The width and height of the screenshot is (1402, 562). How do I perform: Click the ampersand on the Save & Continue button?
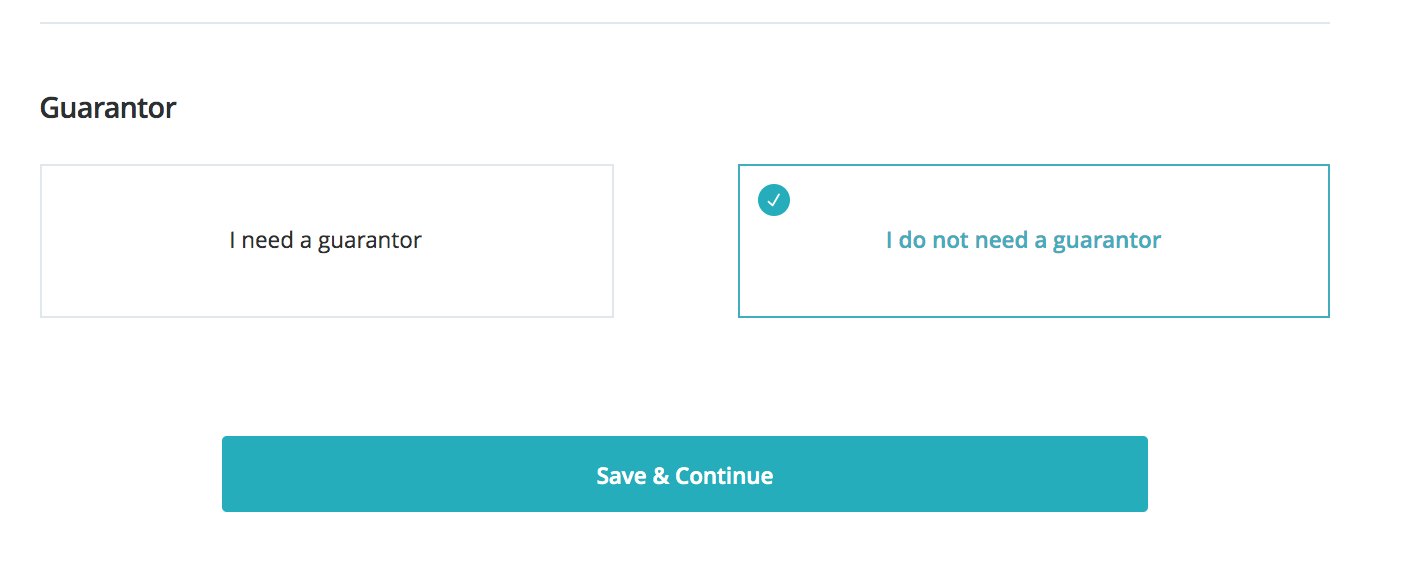click(x=661, y=475)
